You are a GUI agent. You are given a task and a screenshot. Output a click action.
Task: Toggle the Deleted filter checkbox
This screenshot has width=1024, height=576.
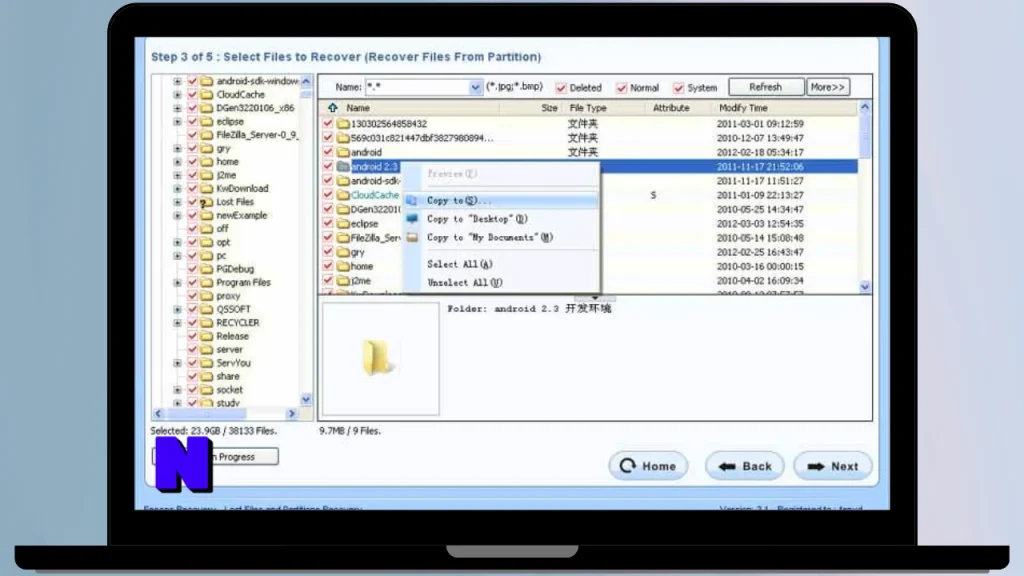(x=561, y=88)
